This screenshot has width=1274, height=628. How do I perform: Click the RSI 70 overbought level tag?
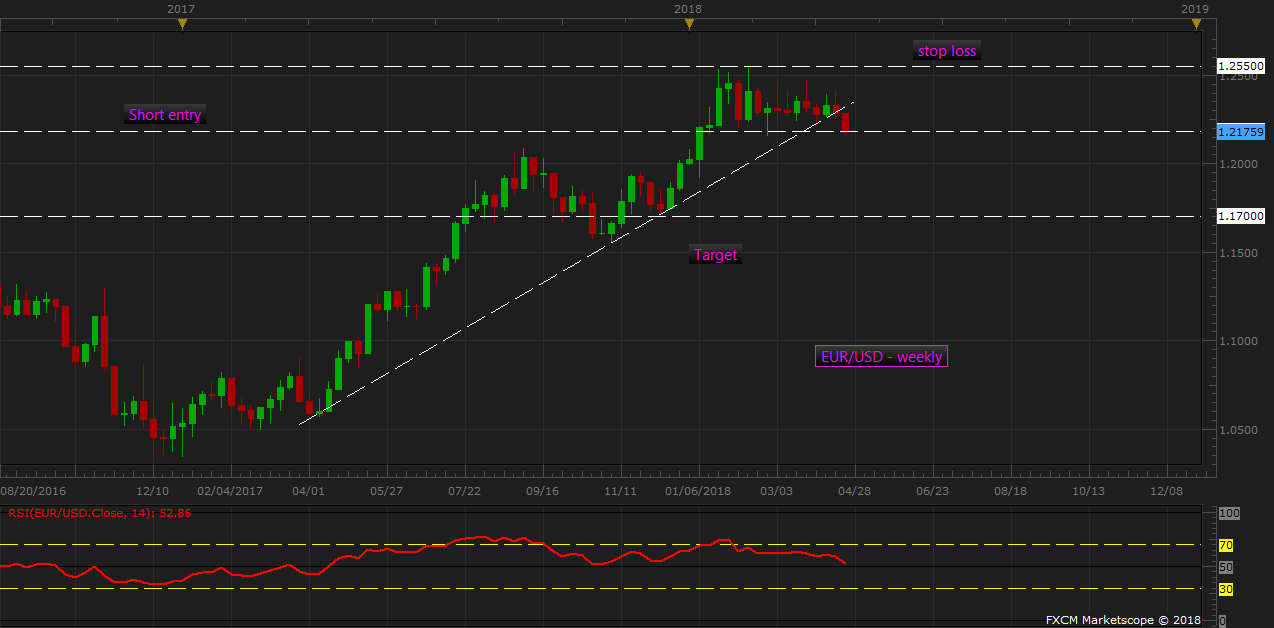[1225, 545]
